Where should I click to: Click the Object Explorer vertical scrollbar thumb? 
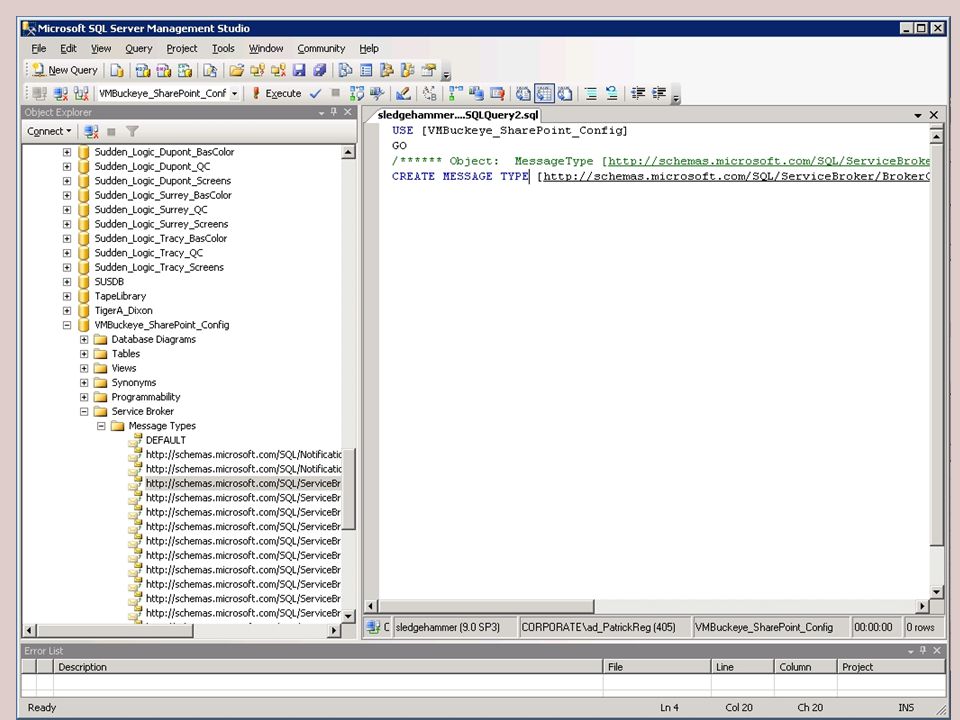(x=348, y=489)
